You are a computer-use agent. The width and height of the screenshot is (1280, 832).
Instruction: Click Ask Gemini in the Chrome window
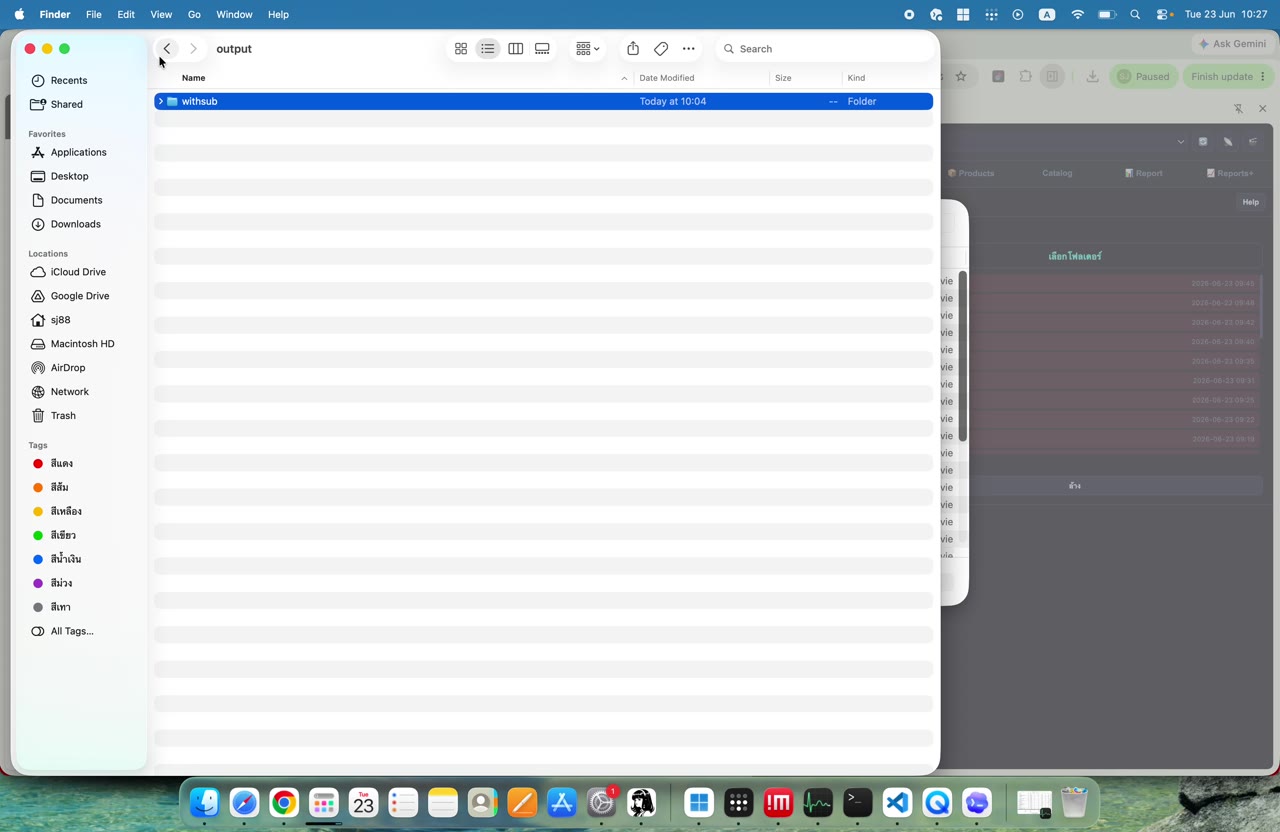pyautogui.click(x=1232, y=44)
